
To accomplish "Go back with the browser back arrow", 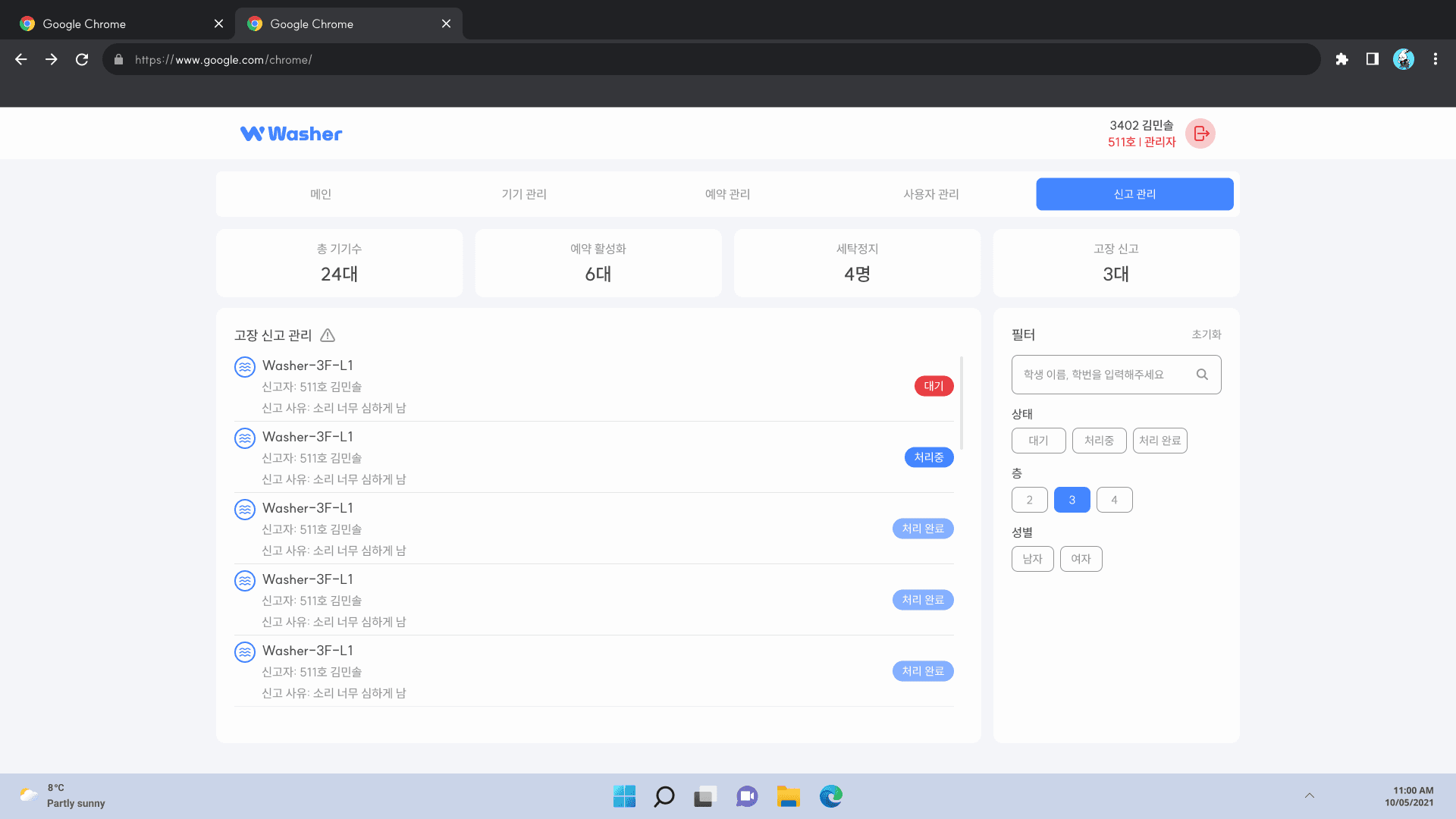I will tap(21, 59).
